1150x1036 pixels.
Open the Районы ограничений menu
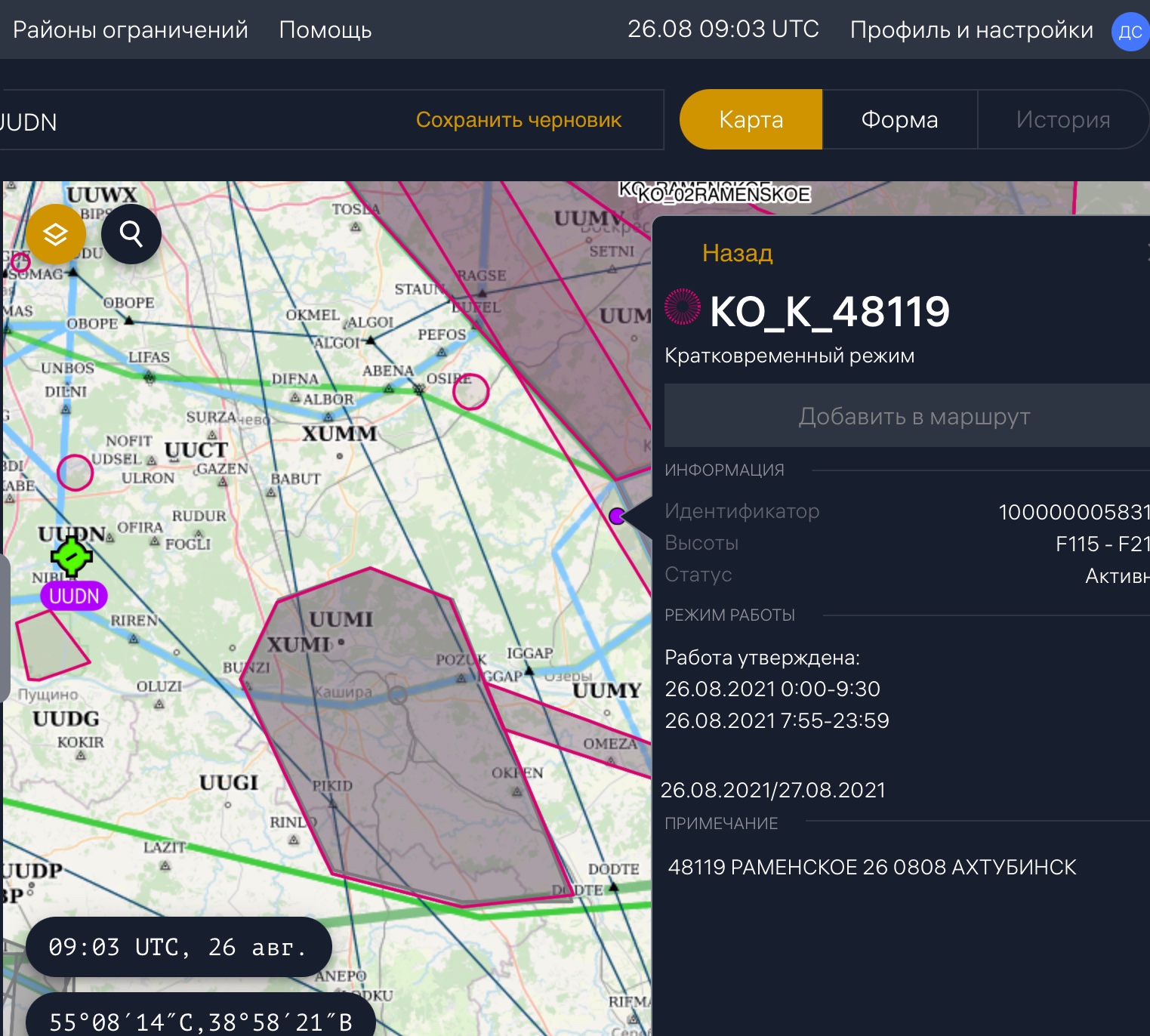(x=131, y=29)
